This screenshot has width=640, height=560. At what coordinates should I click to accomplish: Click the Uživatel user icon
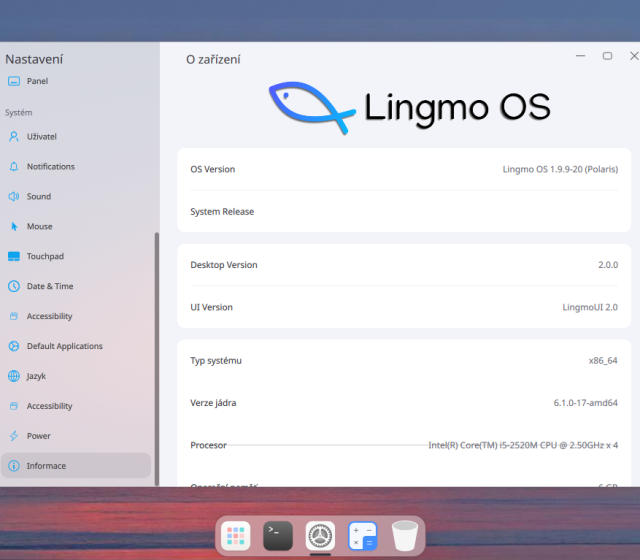(14, 136)
